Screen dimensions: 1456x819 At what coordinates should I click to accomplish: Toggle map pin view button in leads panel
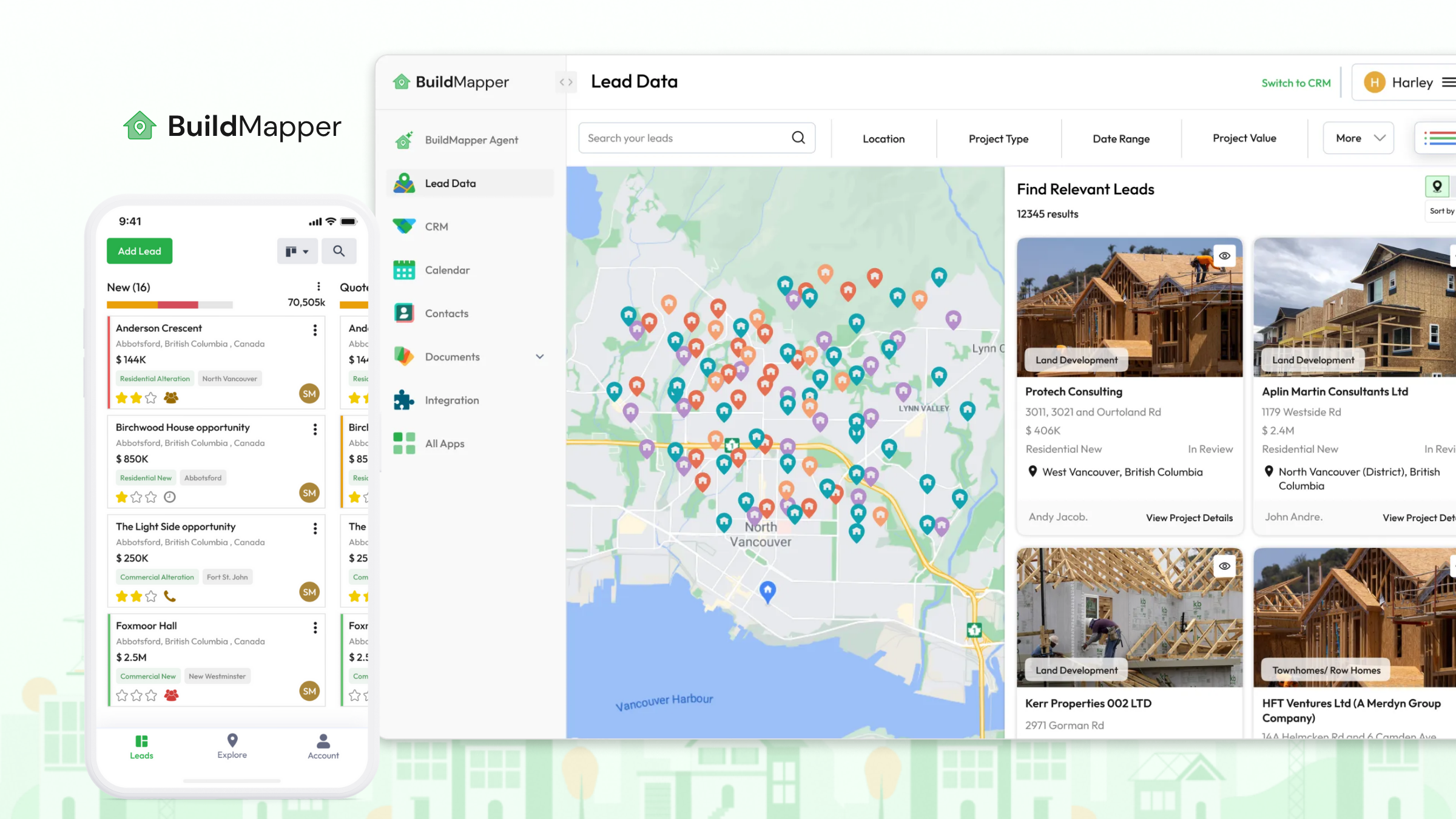point(1437,187)
